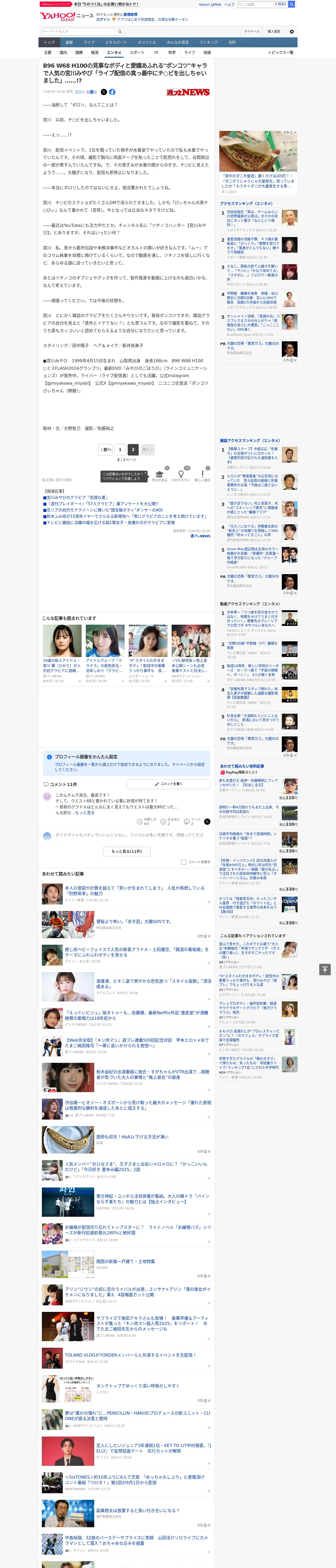336x1568 pixels.
Task: Open the settings gear icon in header
Action: pos(292,32)
